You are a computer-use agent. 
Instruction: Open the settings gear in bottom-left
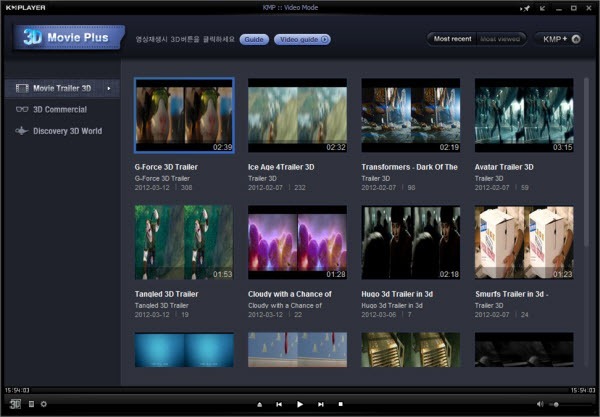click(44, 404)
